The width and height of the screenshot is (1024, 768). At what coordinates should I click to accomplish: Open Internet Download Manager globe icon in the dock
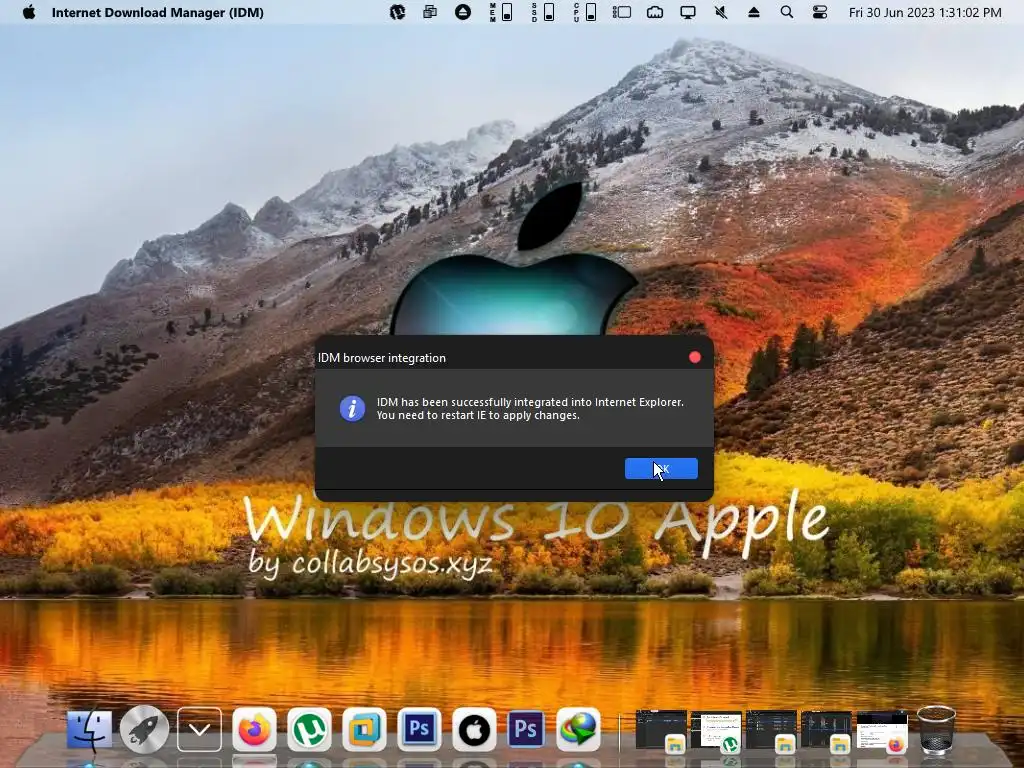click(579, 729)
